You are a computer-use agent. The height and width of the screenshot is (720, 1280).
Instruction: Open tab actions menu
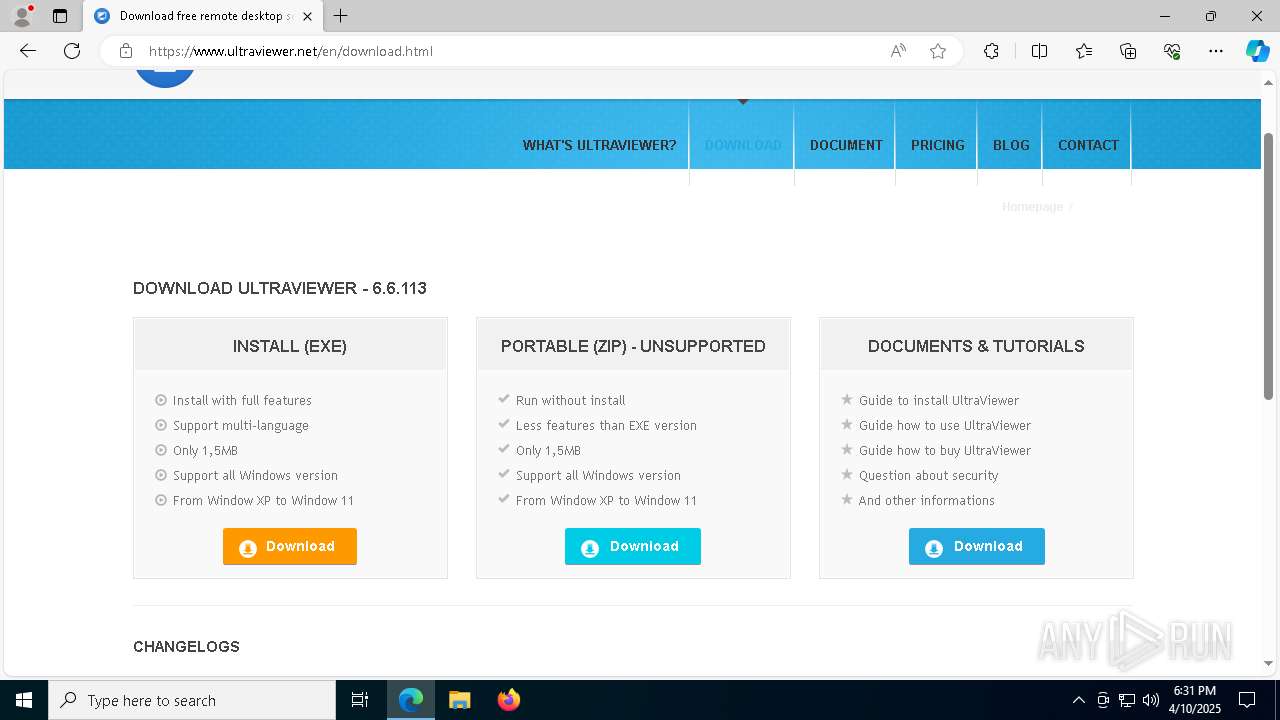pos(60,16)
